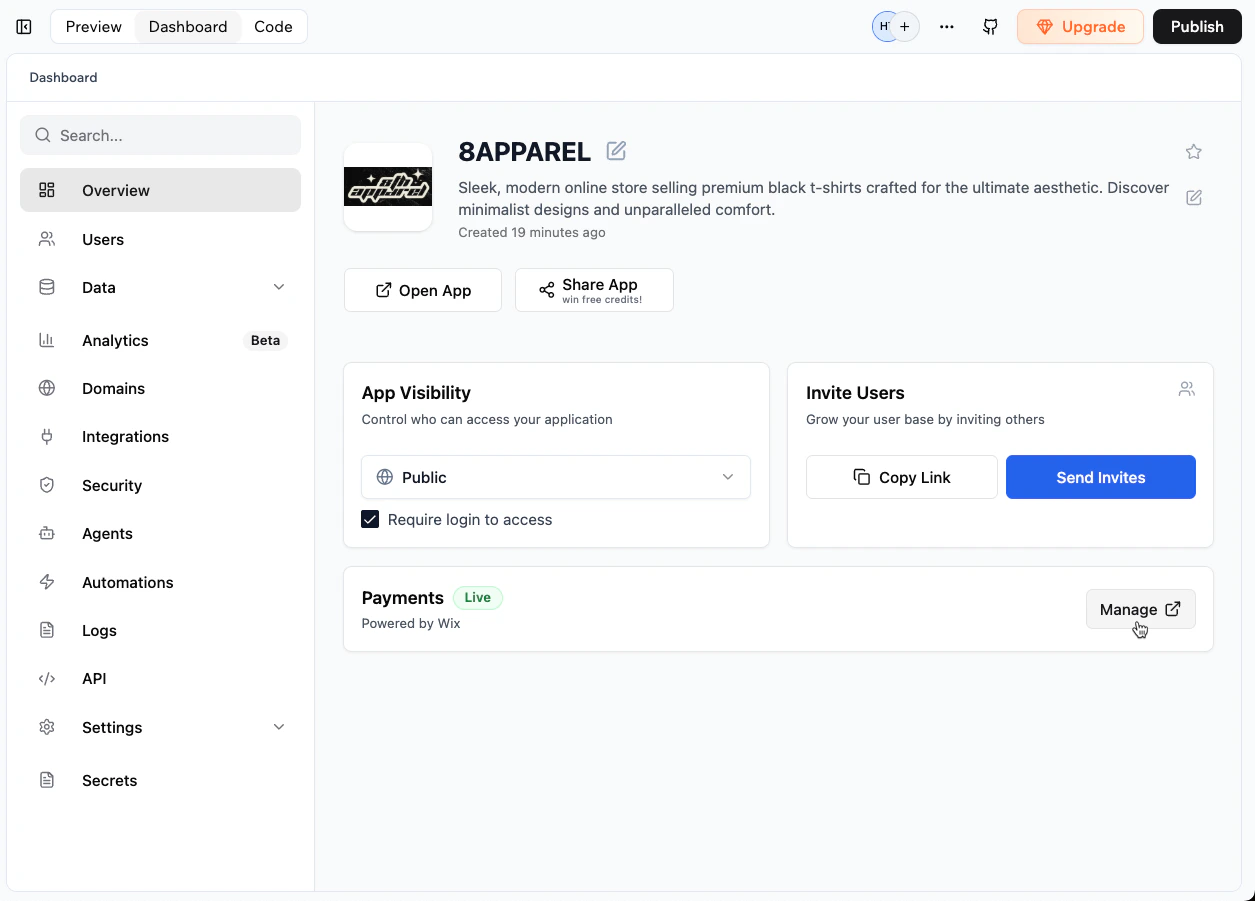Click the users icon in Invite Users card
1255x901 pixels.
tap(1186, 389)
